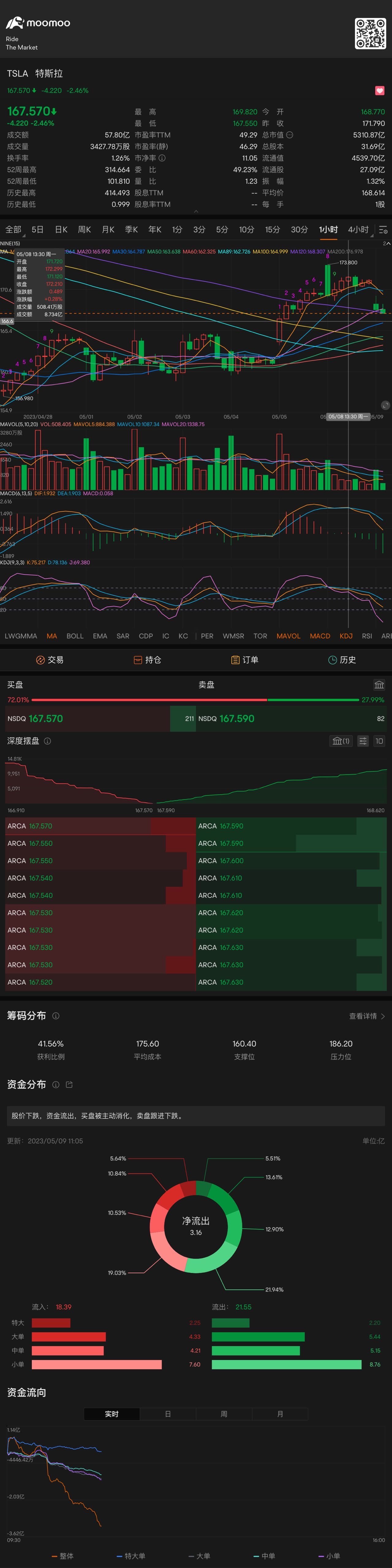
Task: Tap the round chart reset icon bottom-right
Action: click(385, 405)
